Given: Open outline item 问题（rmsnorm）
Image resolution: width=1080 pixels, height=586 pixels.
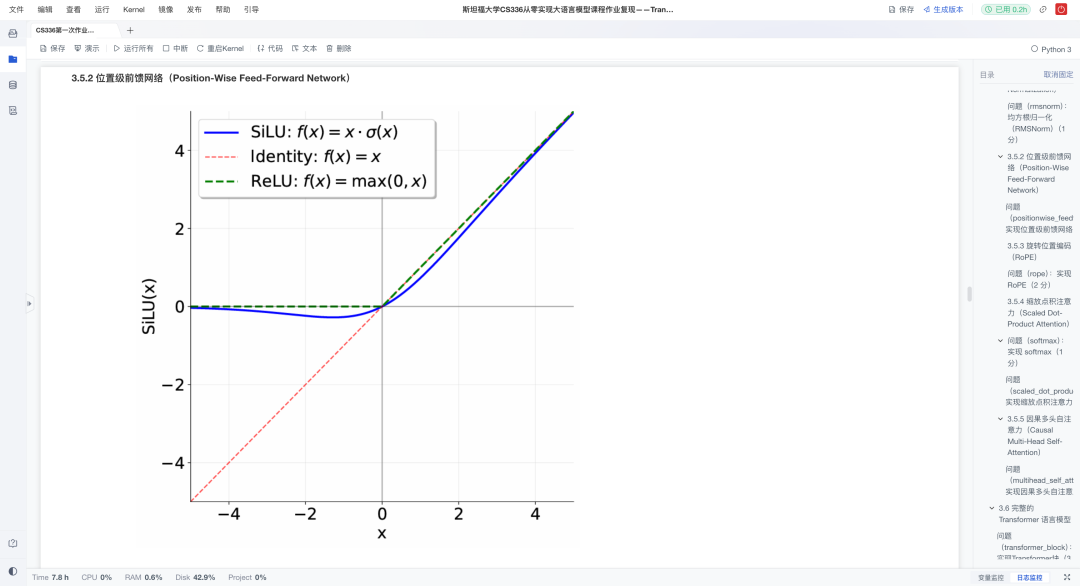Looking at the screenshot, I should tap(1037, 123).
